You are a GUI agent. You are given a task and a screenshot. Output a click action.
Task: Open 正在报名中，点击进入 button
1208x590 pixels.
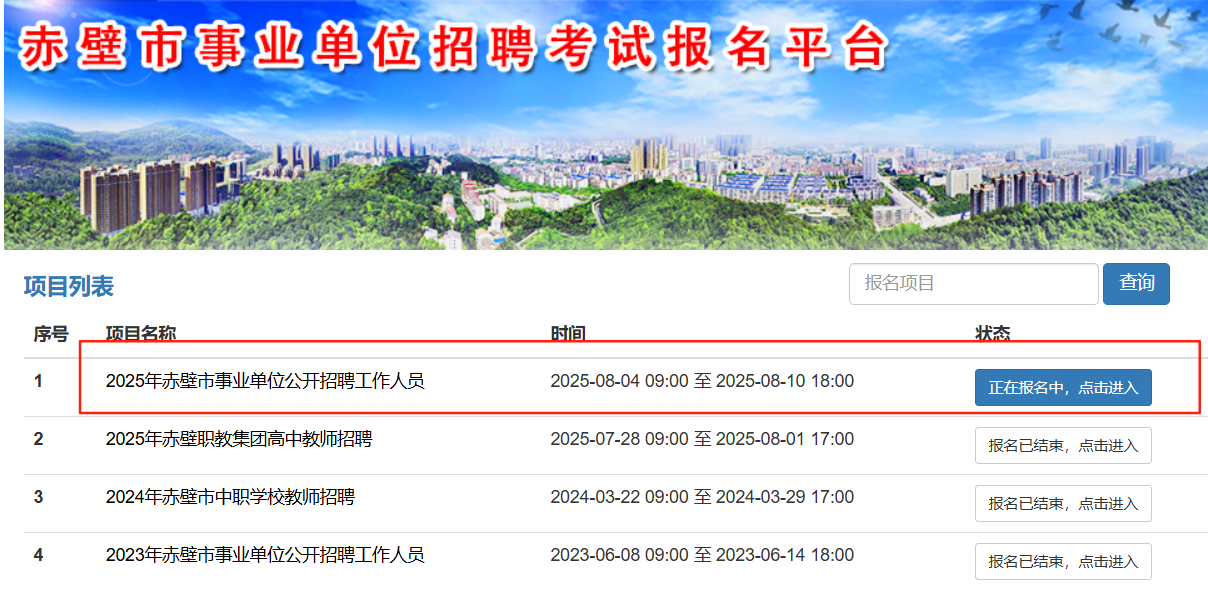1063,388
